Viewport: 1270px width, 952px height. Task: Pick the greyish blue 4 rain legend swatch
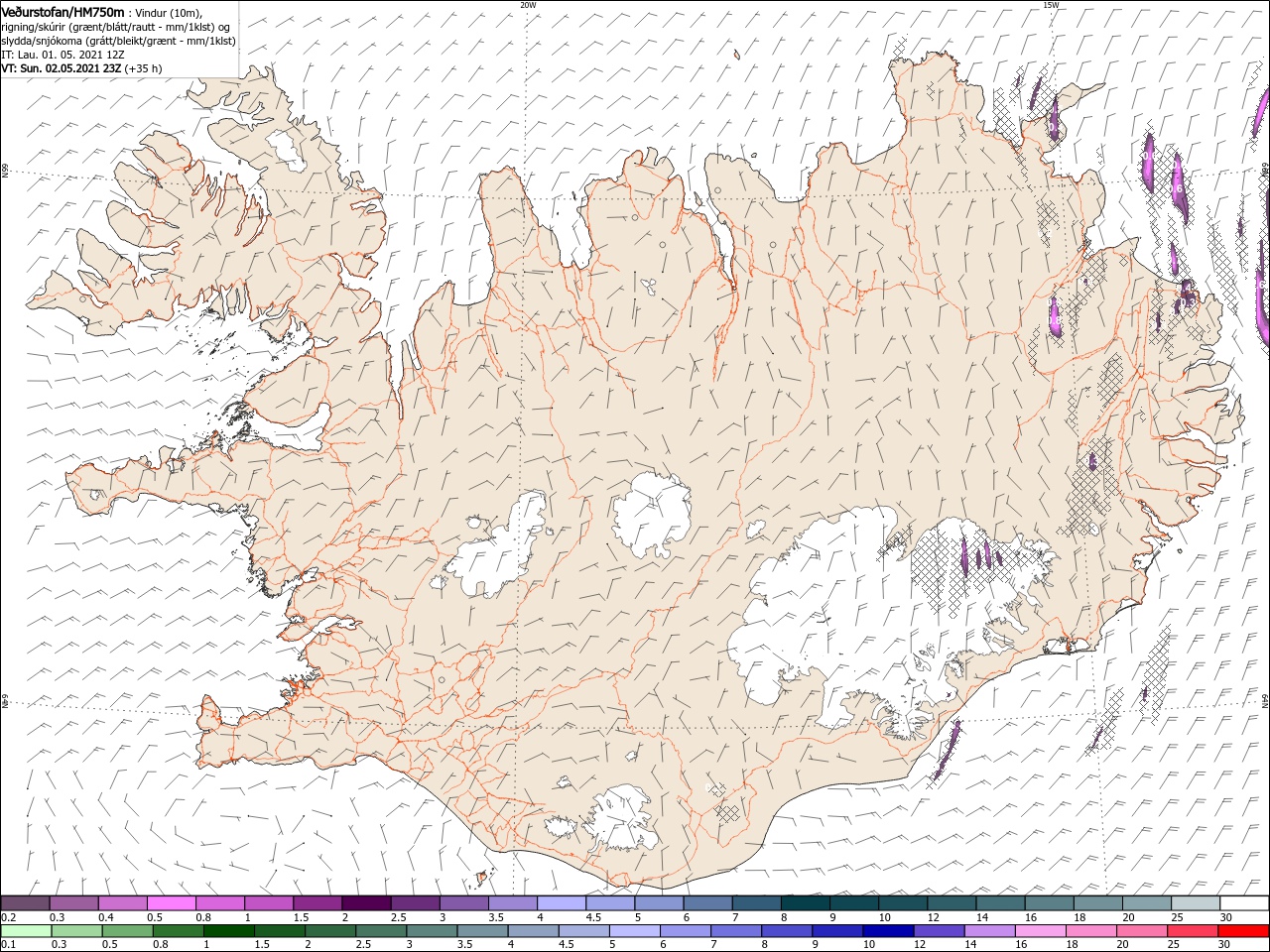click(x=532, y=931)
